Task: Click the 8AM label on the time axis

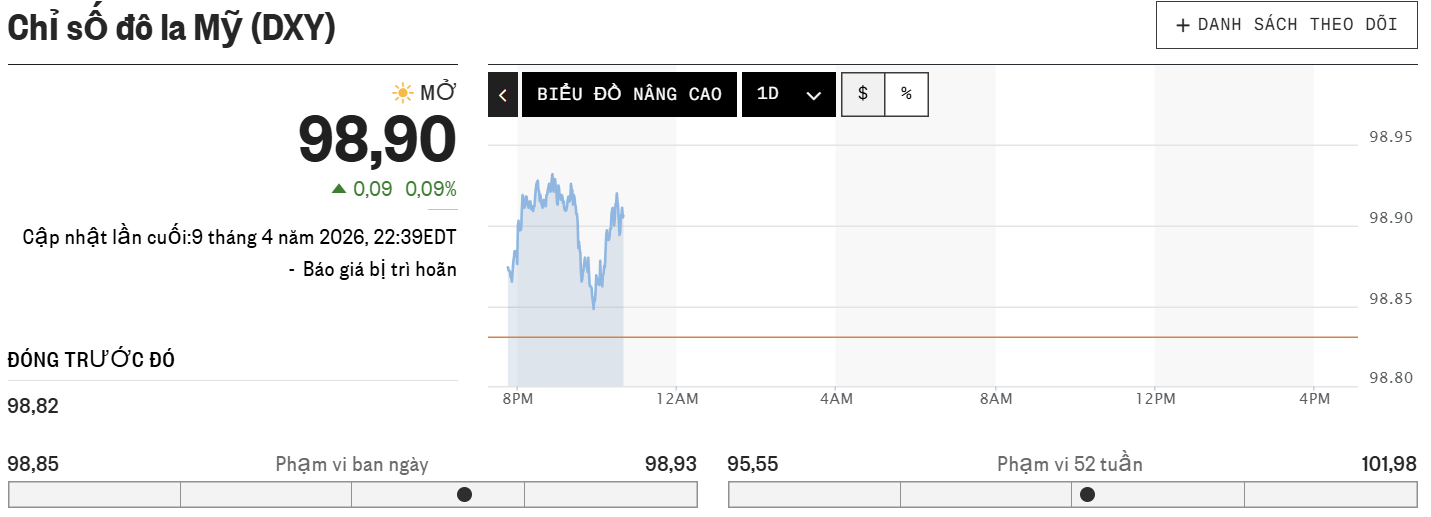Action: [x=995, y=399]
